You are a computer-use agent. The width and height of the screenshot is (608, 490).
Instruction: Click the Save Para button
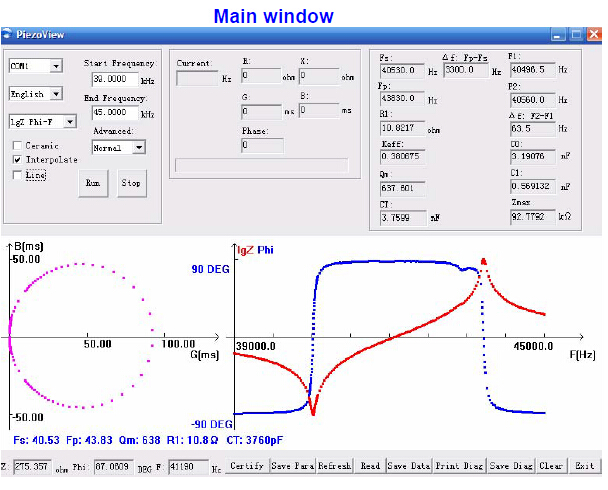293,466
